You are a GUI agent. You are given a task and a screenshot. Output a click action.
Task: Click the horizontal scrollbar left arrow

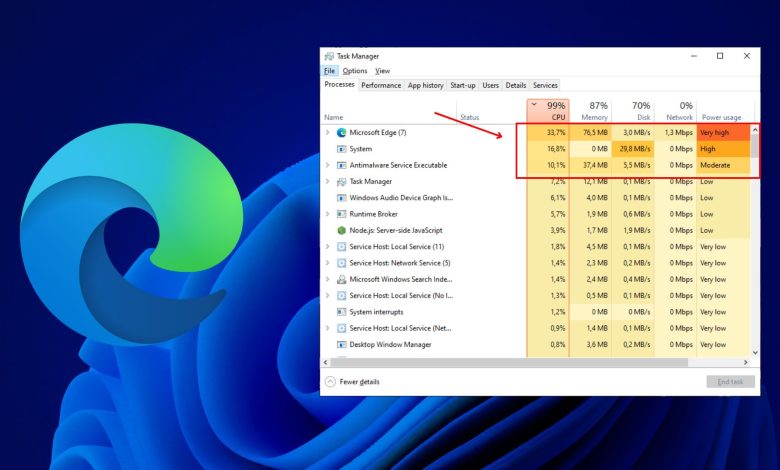pos(326,362)
